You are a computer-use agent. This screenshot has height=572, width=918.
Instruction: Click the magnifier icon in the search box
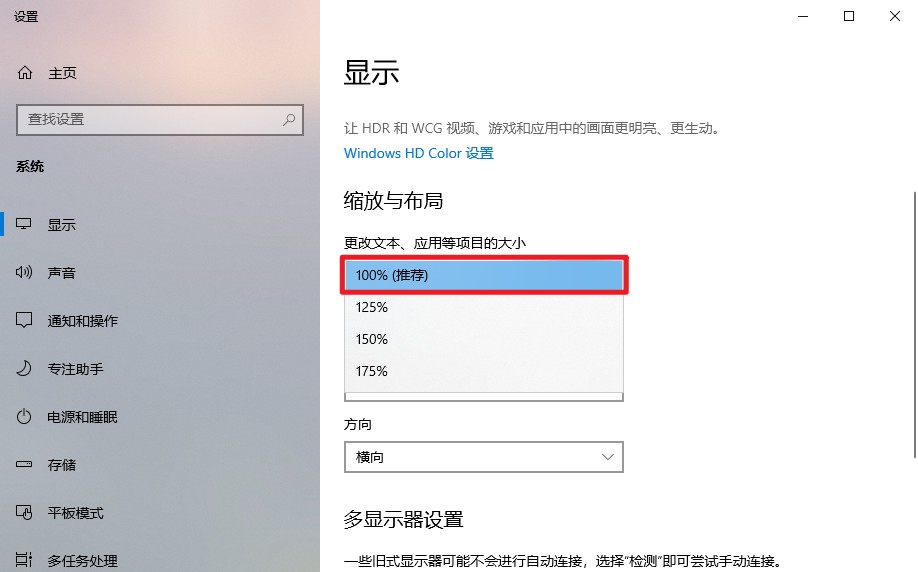[289, 119]
